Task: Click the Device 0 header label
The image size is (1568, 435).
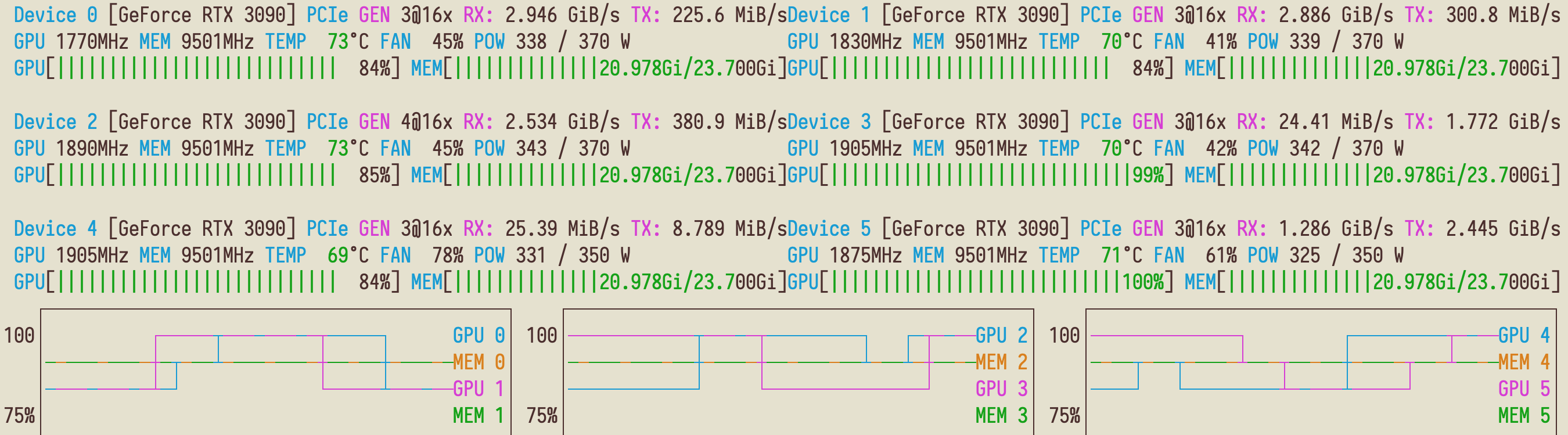Action: click(x=55, y=15)
